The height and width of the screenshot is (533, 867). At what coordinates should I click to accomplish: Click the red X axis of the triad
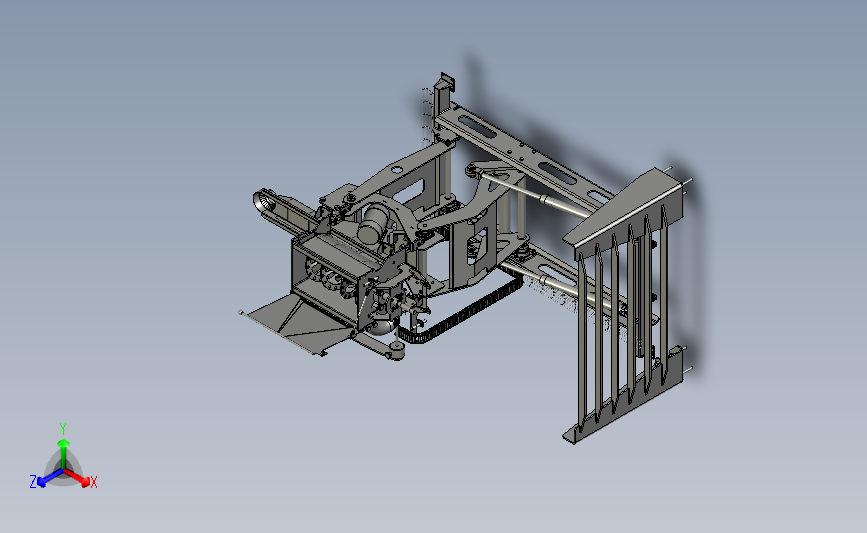pos(78,478)
